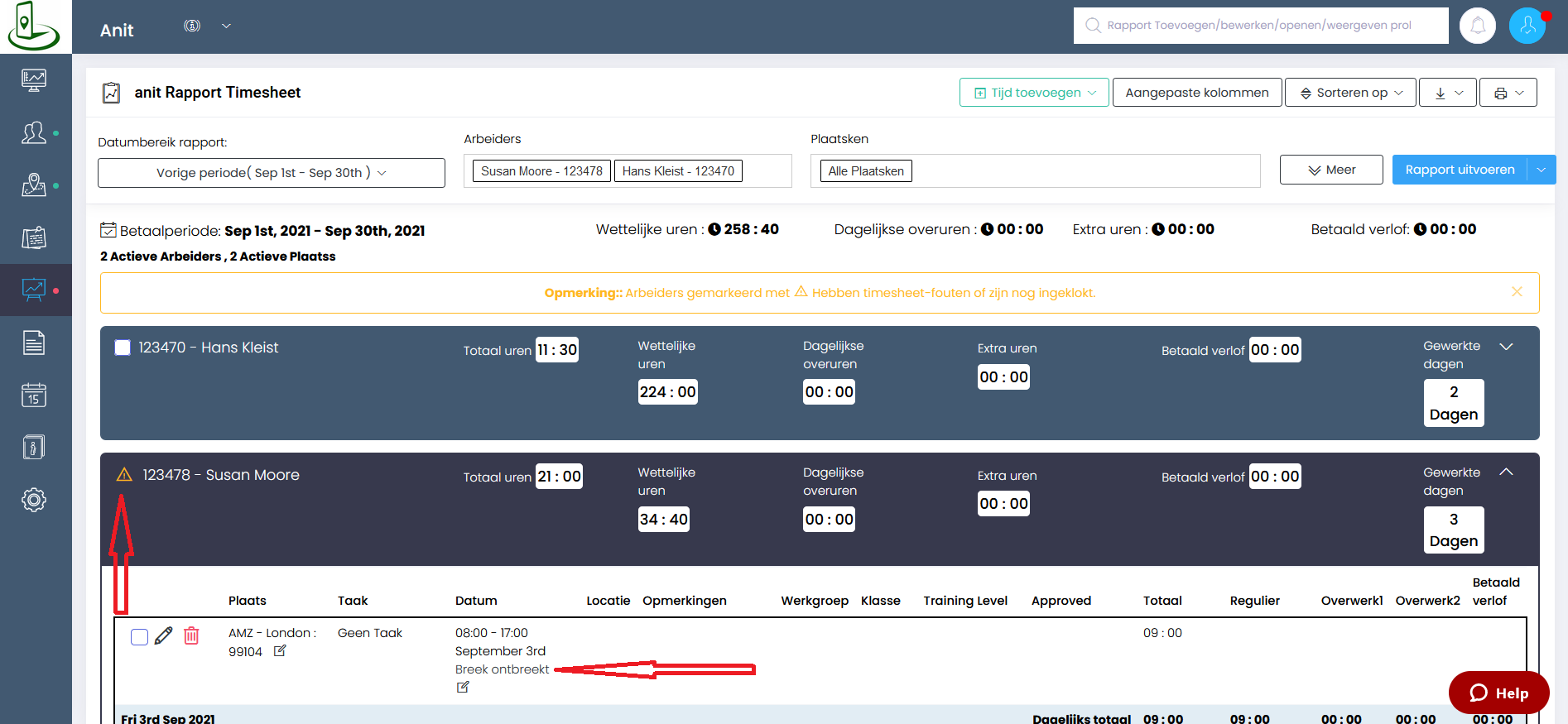Click the edit note icon below Breek ontbreekt

pos(463,688)
